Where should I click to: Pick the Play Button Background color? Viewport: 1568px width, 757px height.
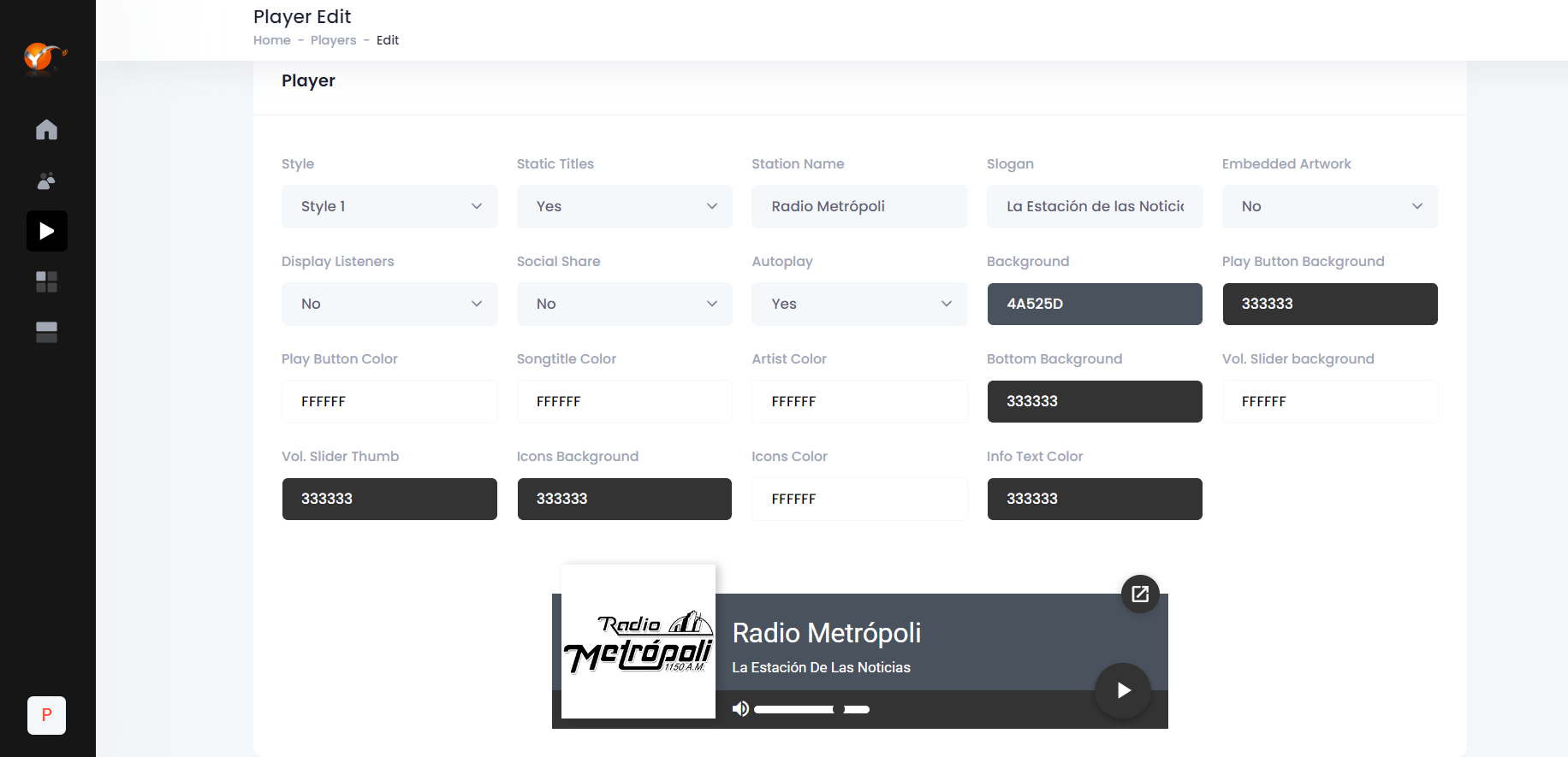pyautogui.click(x=1330, y=304)
